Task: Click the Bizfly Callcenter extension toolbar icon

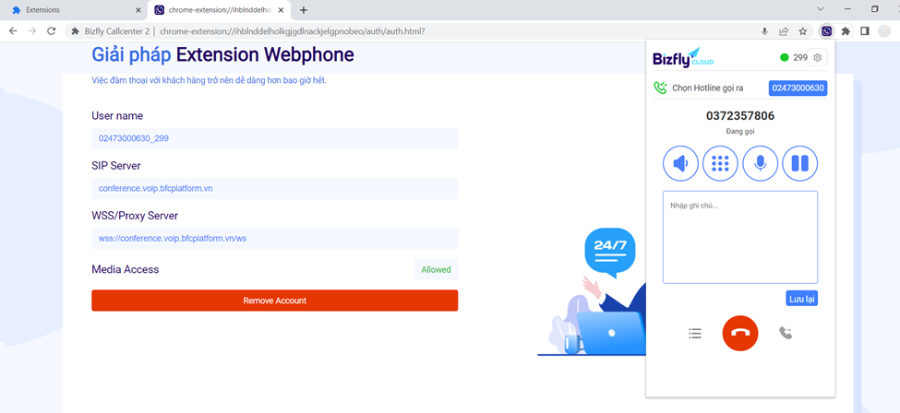Action: 827,32
